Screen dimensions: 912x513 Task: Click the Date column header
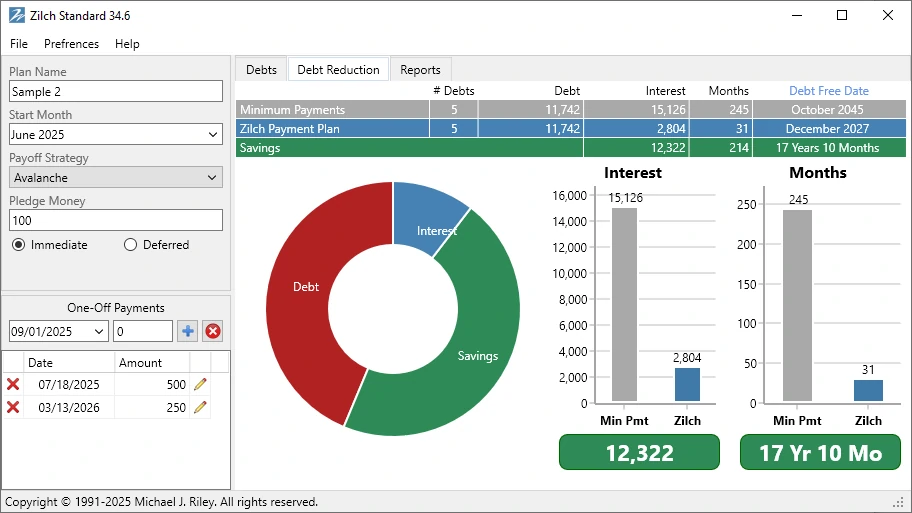click(69, 362)
